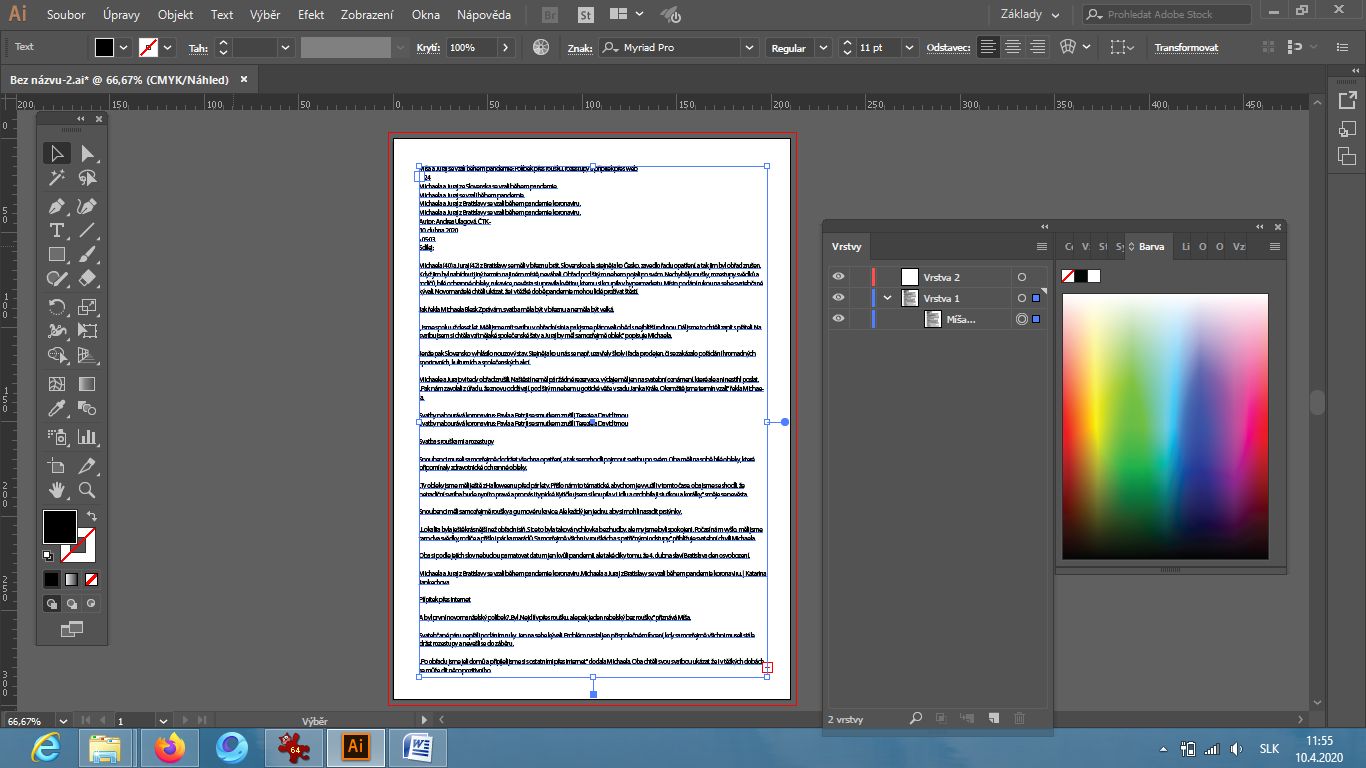This screenshot has height=768, width=1366.
Task: Open the Myriad Pro font family dropdown
Action: point(749,48)
